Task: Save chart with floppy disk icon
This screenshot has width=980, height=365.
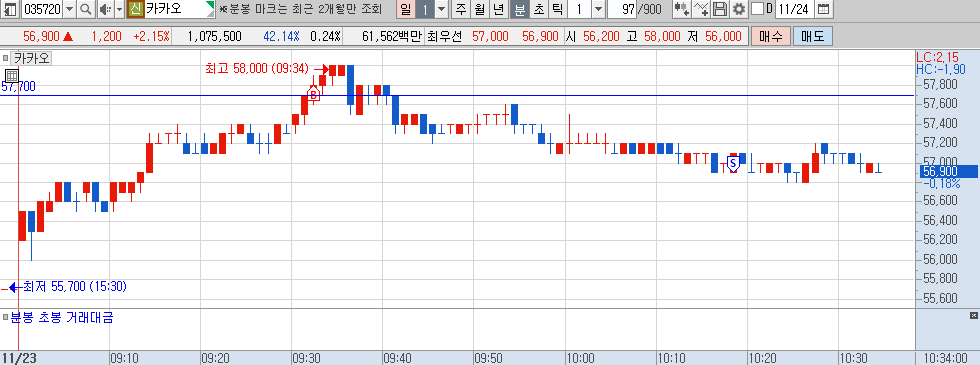Action: pyautogui.click(x=721, y=9)
